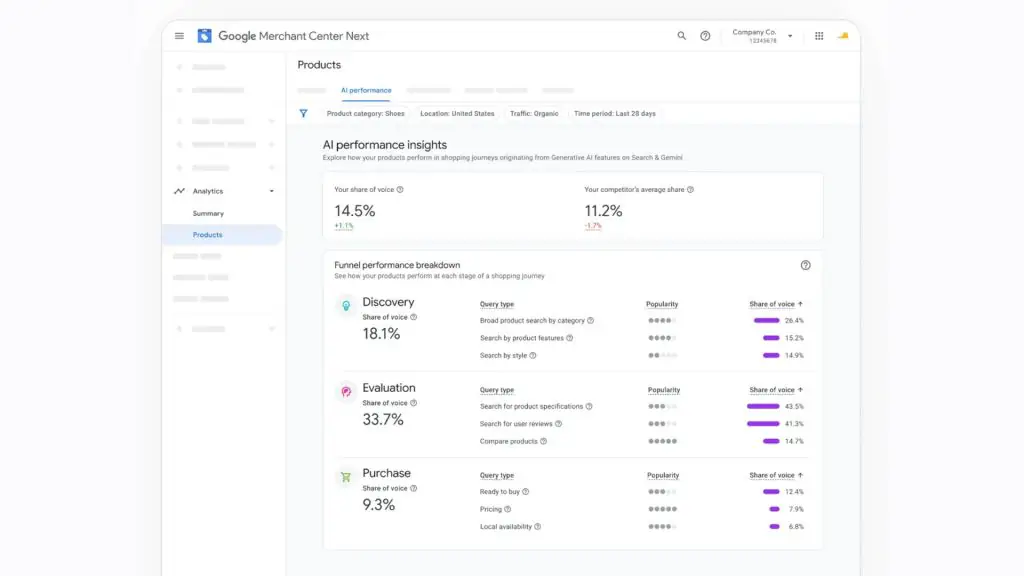Open the Google apps grid
Viewport: 1024px width, 576px height.
coord(819,36)
